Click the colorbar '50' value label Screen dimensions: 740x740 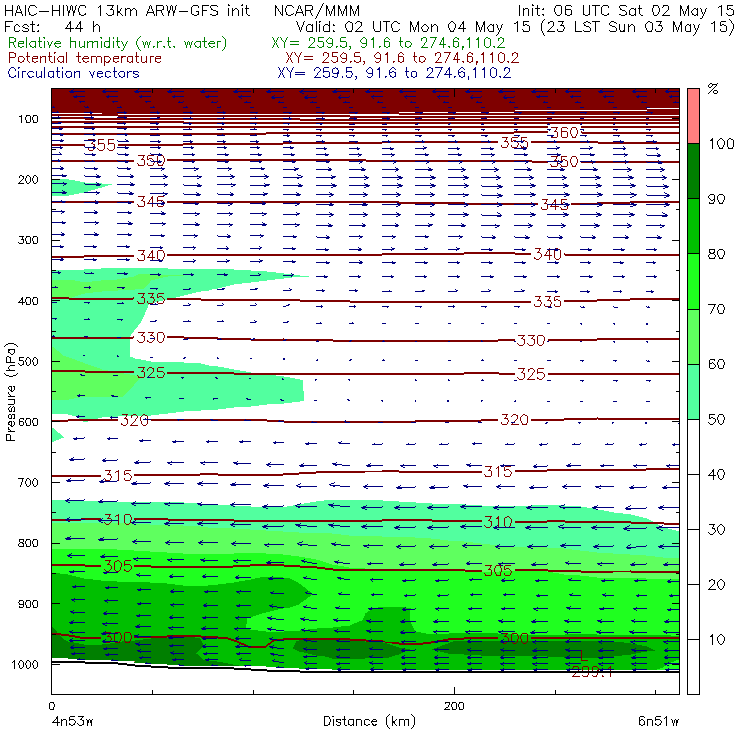(716, 419)
